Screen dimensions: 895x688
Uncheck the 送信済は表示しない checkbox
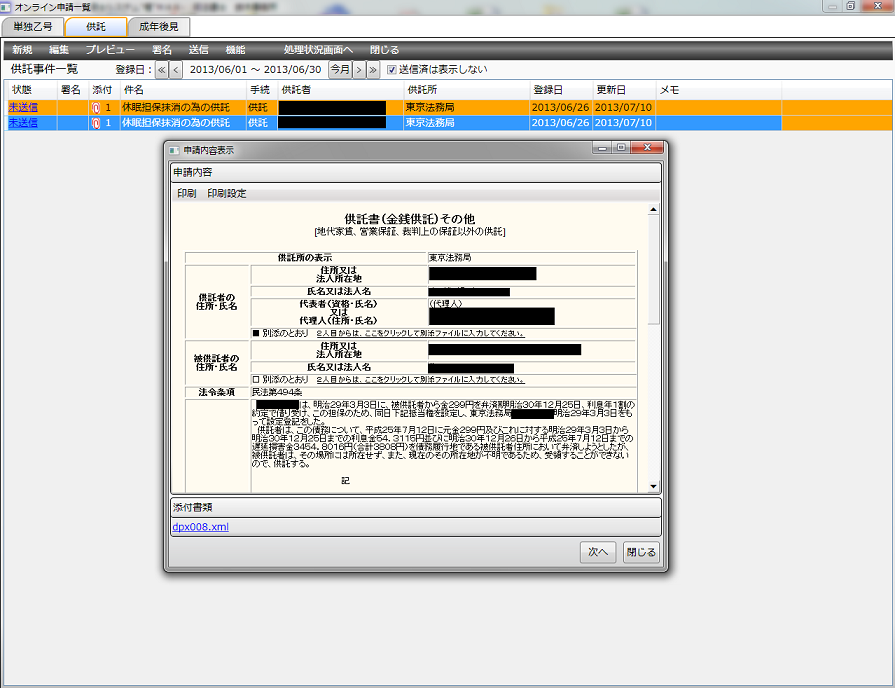coord(390,71)
